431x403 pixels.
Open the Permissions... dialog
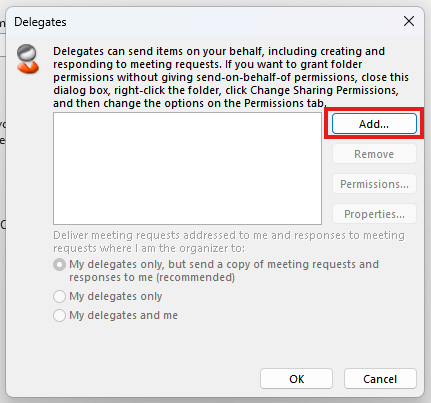[x=374, y=184]
